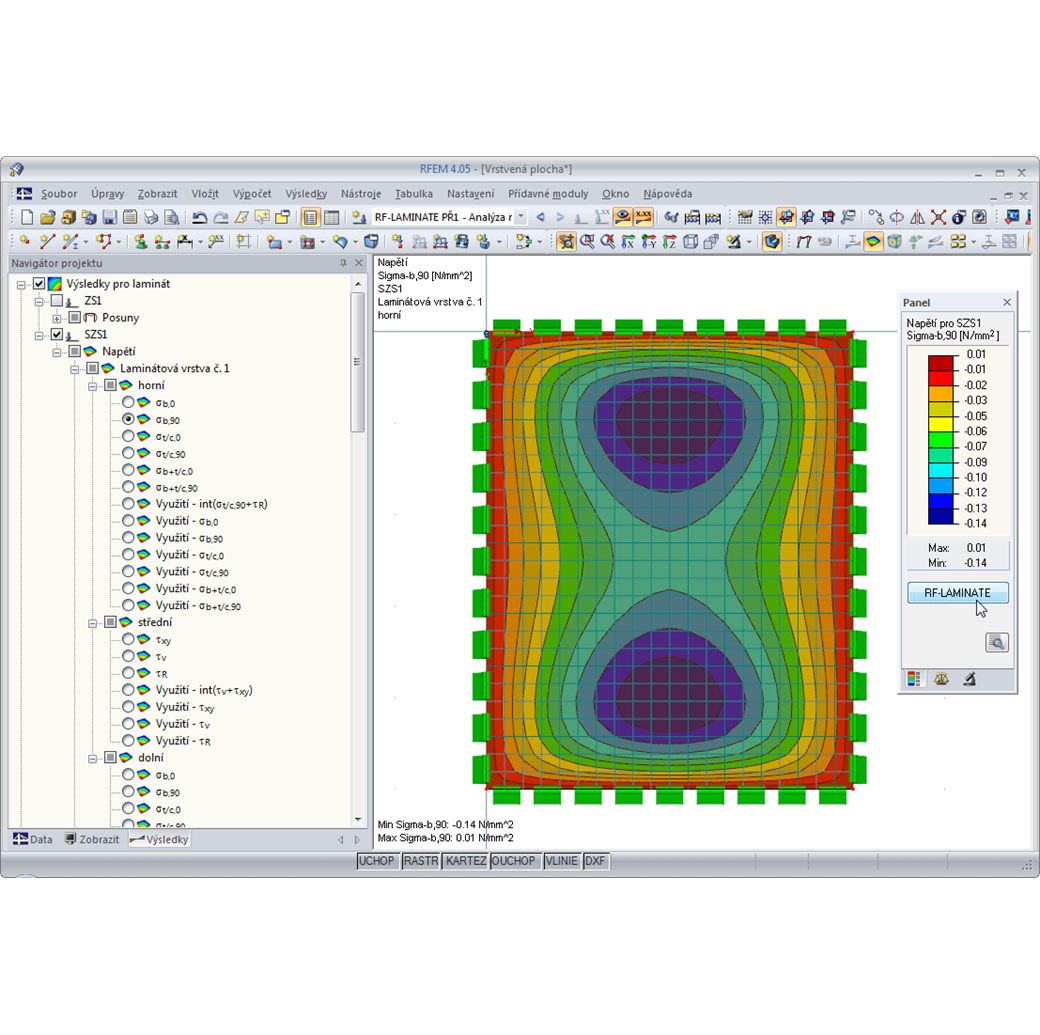Toggle the OUCHOP status bar button
The width and height of the screenshot is (1040, 1035).
(x=514, y=861)
